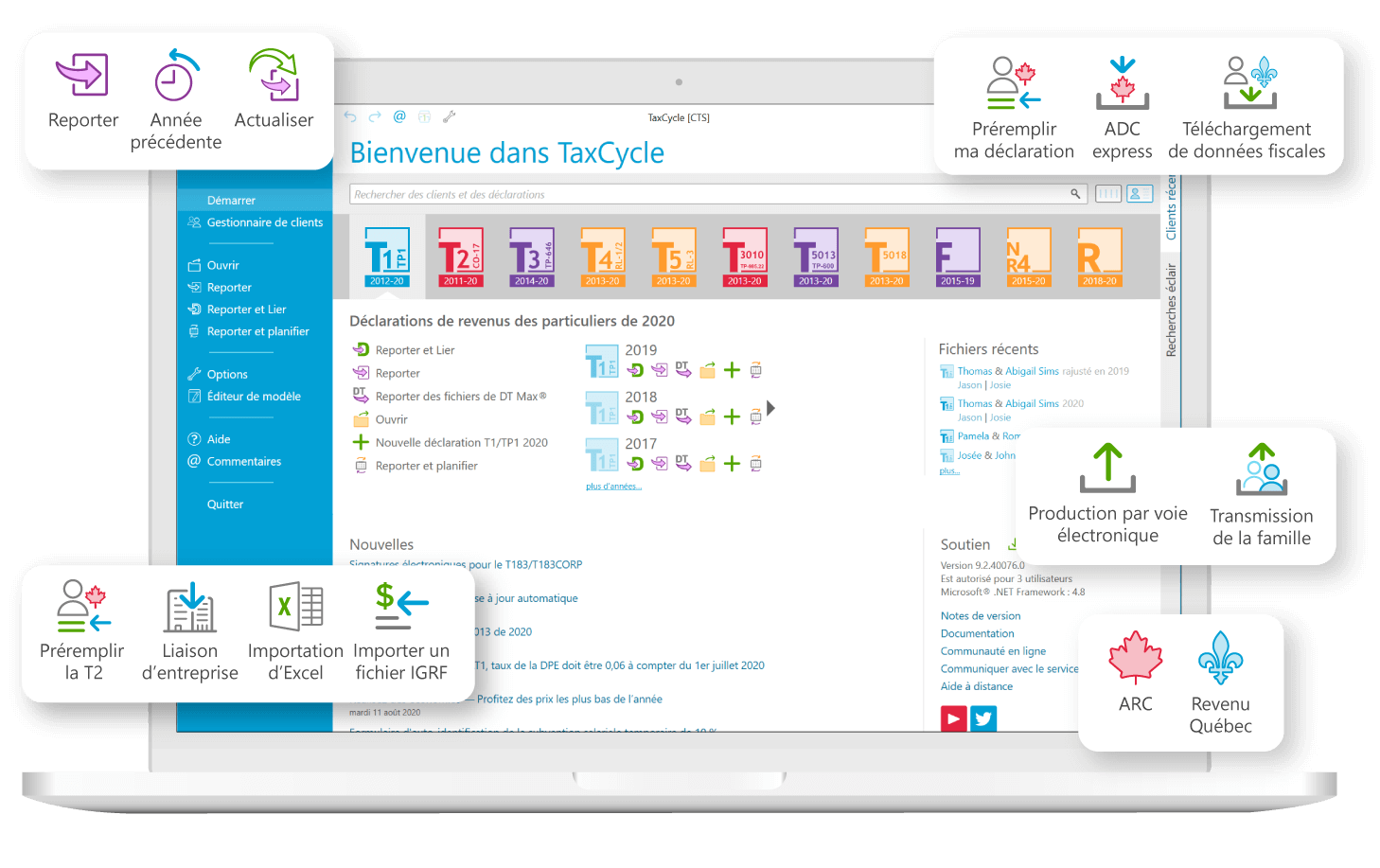Open the T3 2014-20 module tile

pyautogui.click(x=531, y=256)
